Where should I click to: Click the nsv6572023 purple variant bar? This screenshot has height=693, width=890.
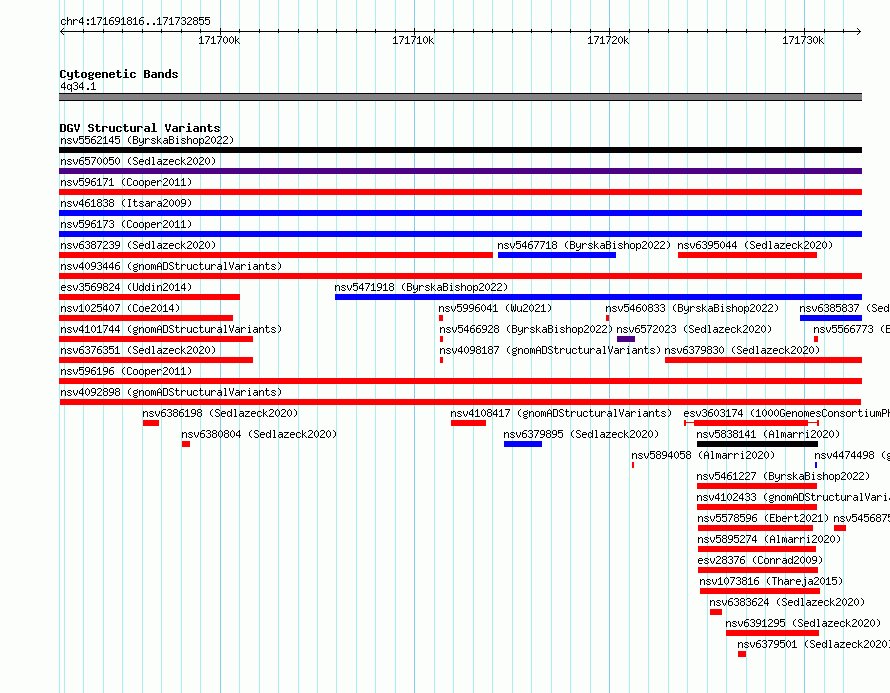(625, 339)
